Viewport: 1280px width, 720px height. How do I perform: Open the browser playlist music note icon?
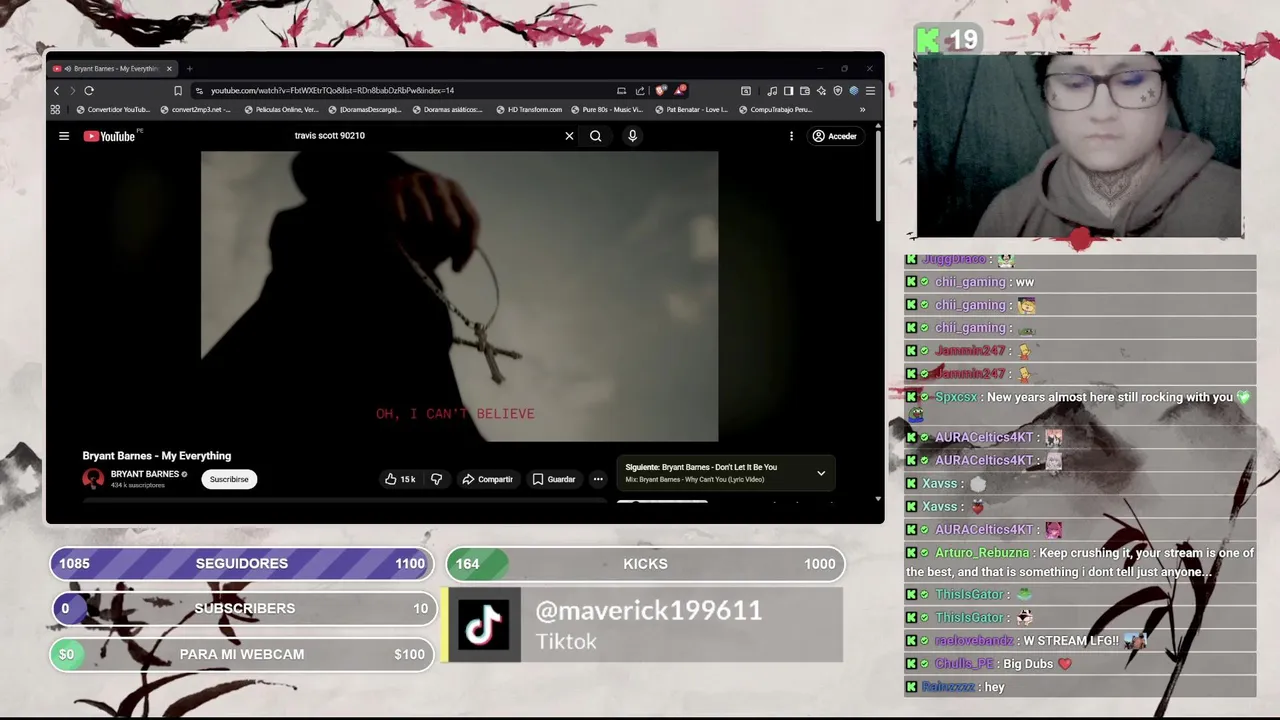pos(772,90)
